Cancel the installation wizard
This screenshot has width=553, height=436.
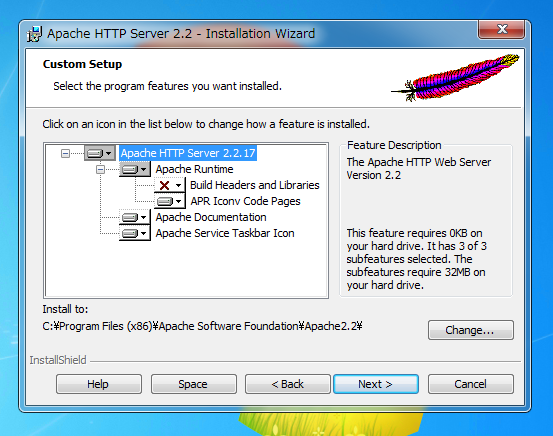471,384
